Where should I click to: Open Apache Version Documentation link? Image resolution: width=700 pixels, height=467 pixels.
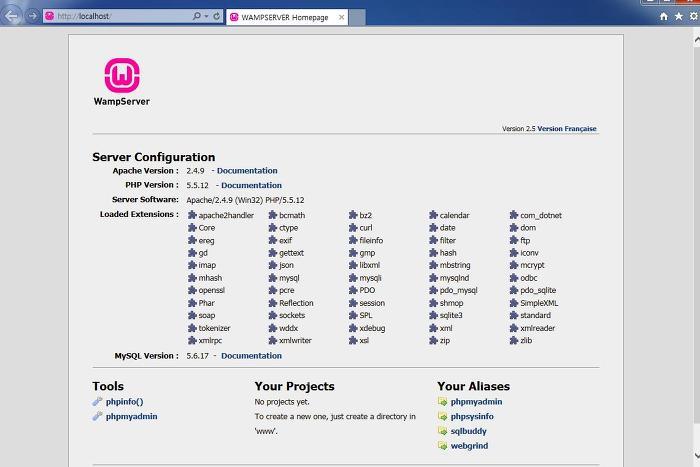(x=247, y=171)
